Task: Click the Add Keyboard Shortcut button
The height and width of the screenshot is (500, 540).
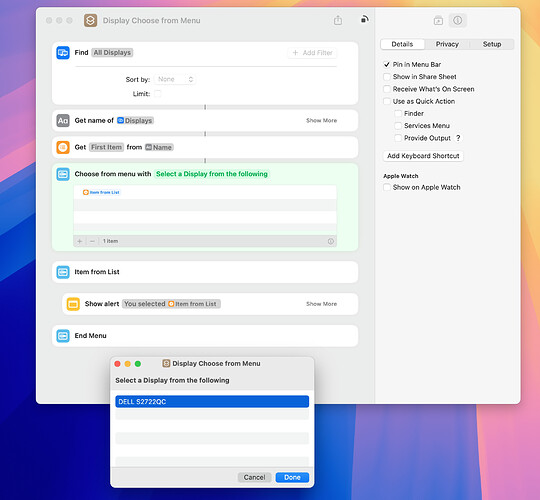Action: tap(423, 156)
